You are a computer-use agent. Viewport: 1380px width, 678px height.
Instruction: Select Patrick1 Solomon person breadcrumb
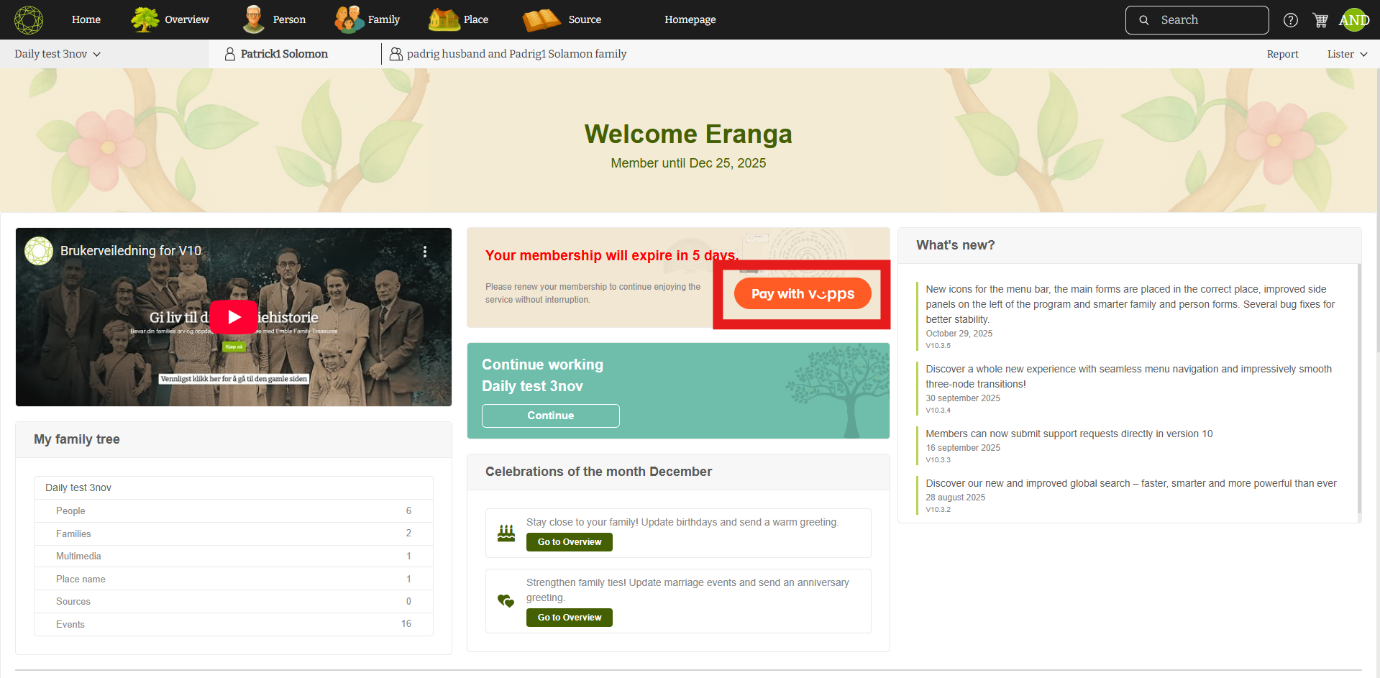[x=283, y=54]
